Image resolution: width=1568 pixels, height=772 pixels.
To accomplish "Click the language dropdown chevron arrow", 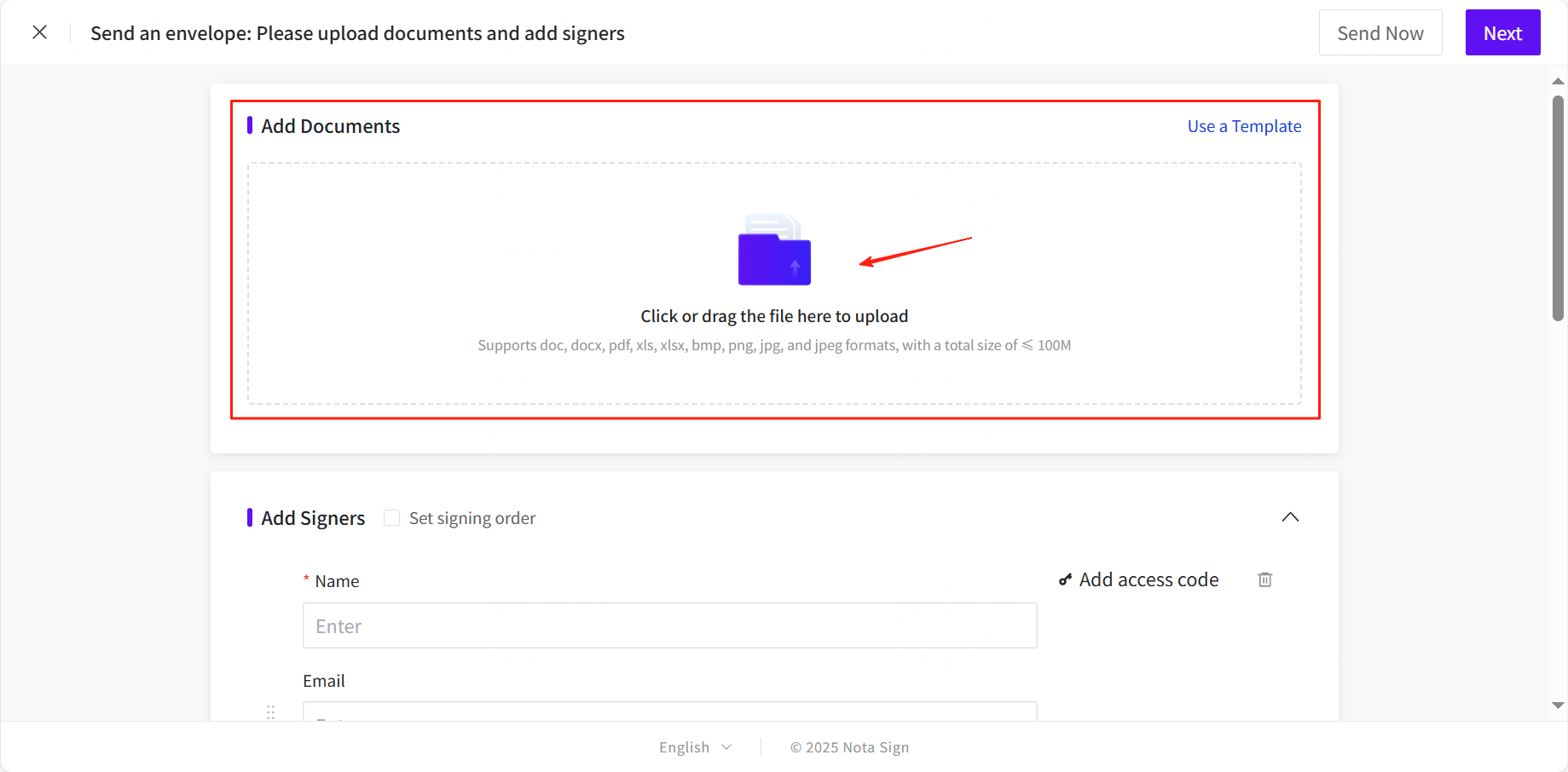I will (x=726, y=747).
